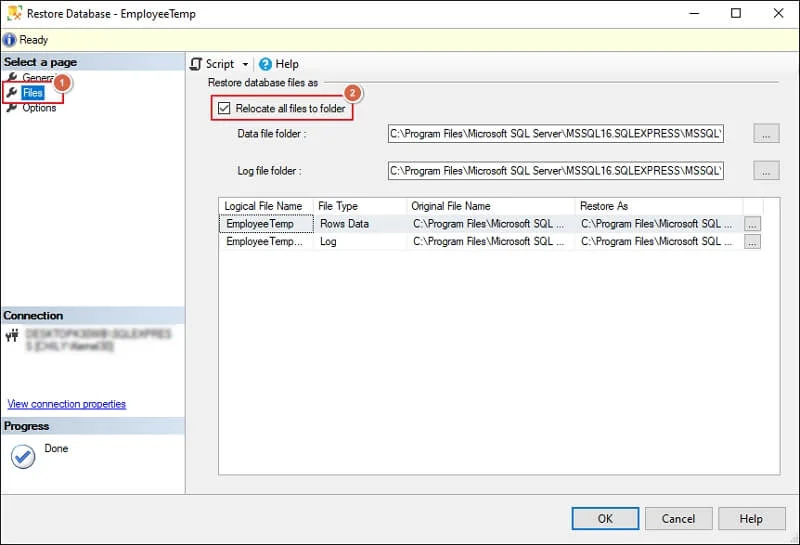The image size is (800, 545).
Task: Click the Data file folder path field
Action: pos(556,134)
